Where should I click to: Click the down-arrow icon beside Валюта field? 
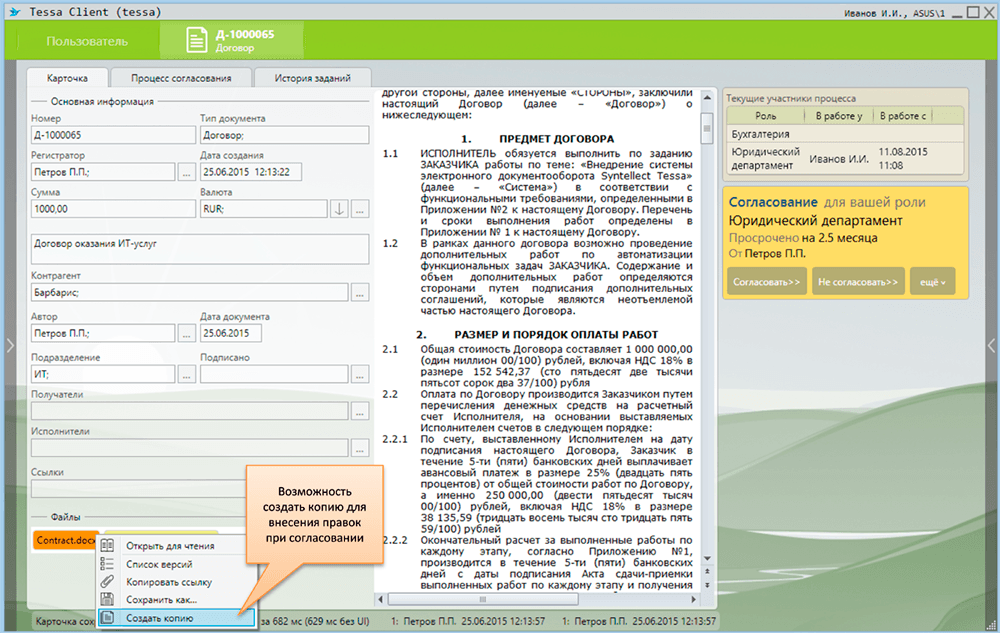click(x=339, y=208)
